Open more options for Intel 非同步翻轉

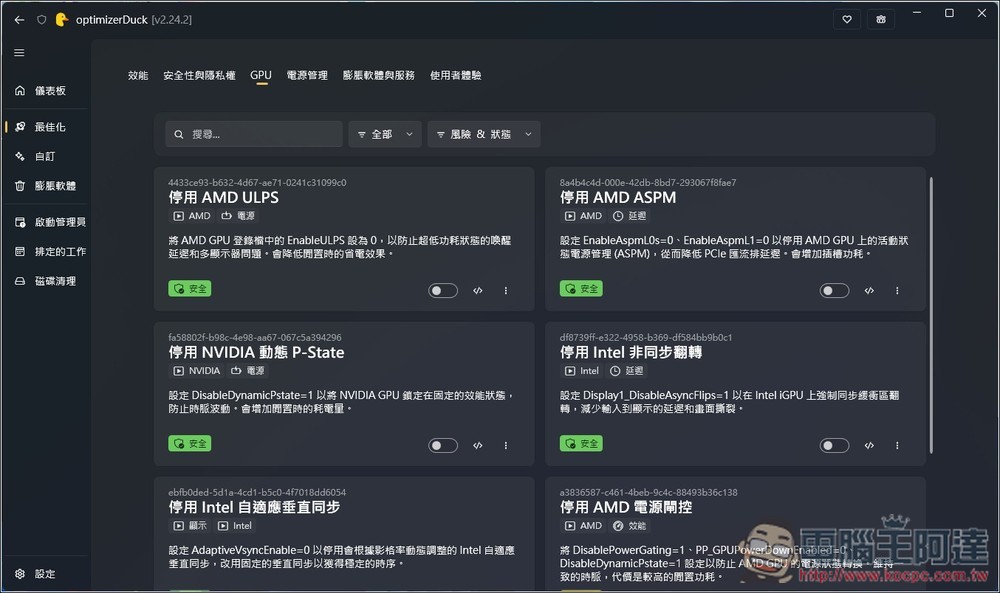[897, 446]
